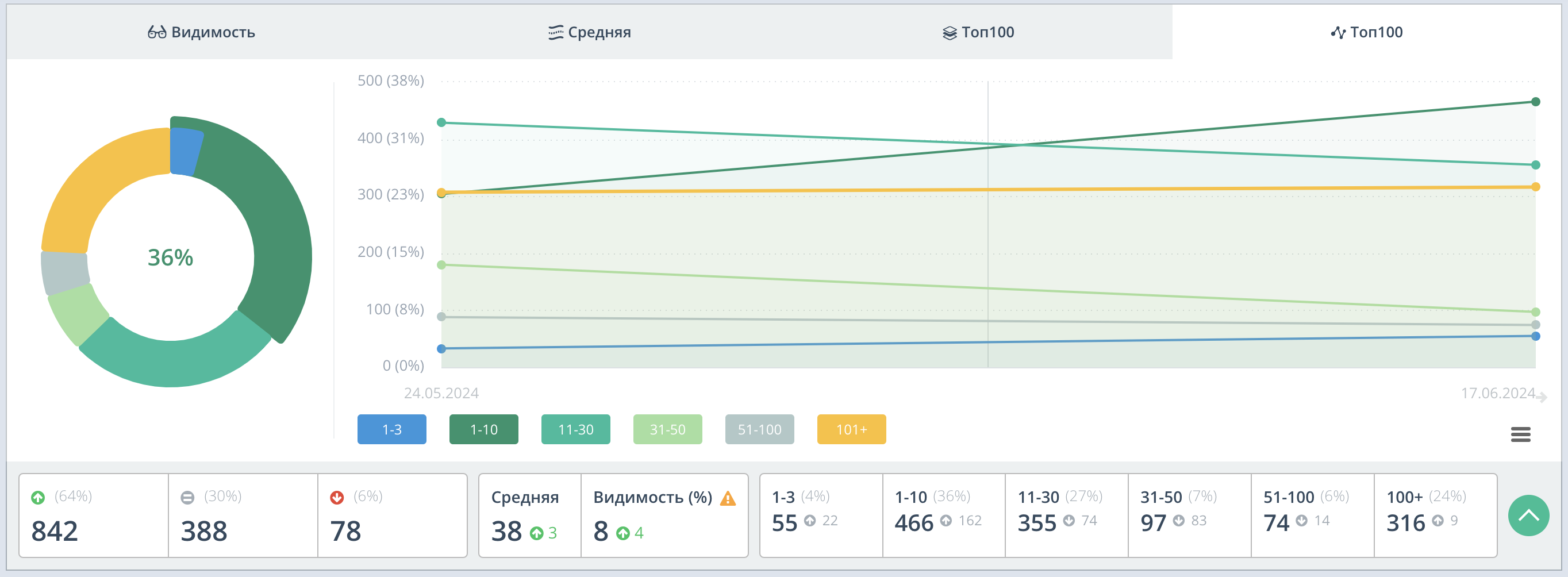Screen dimensions: 1568x577
Task: Click the green up arrow beside Видимость 8
Action: click(622, 533)
